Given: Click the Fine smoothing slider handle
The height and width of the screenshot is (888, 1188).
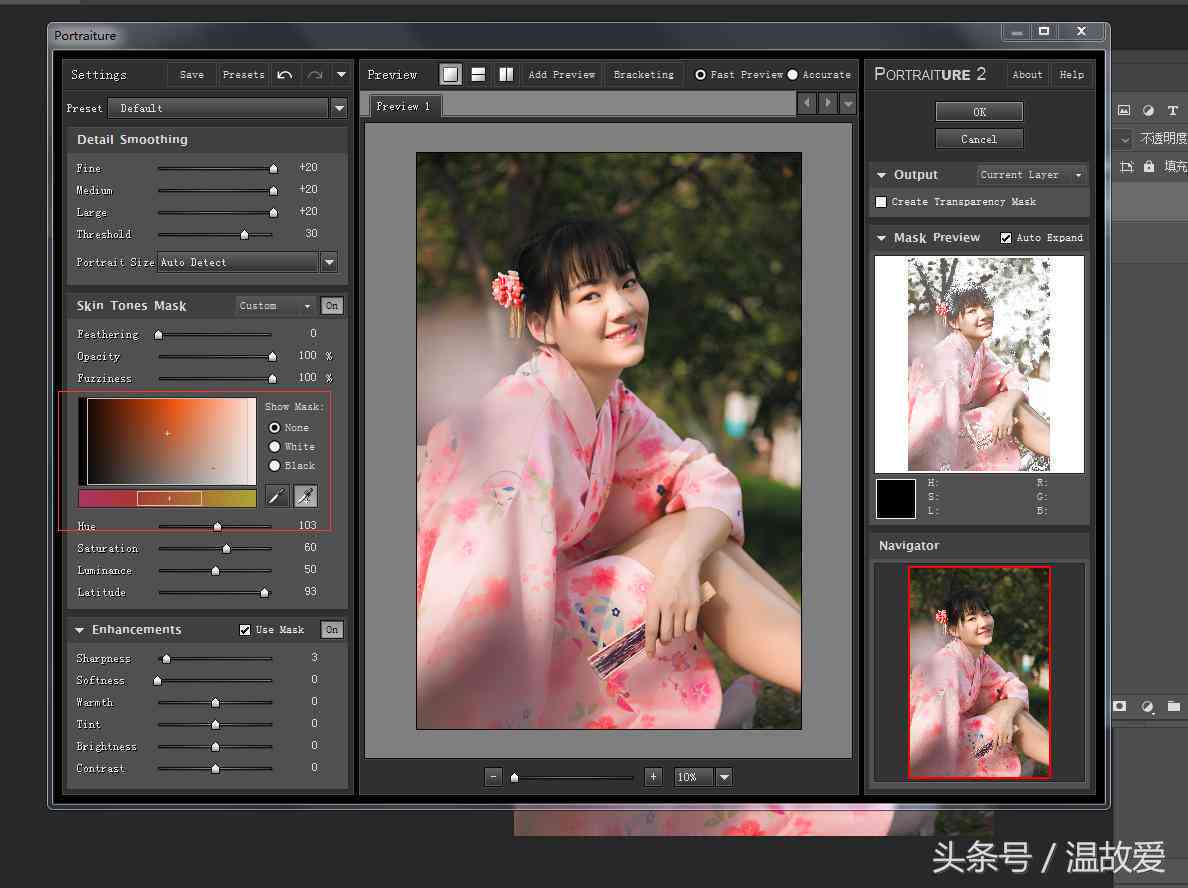Looking at the screenshot, I should (x=274, y=169).
